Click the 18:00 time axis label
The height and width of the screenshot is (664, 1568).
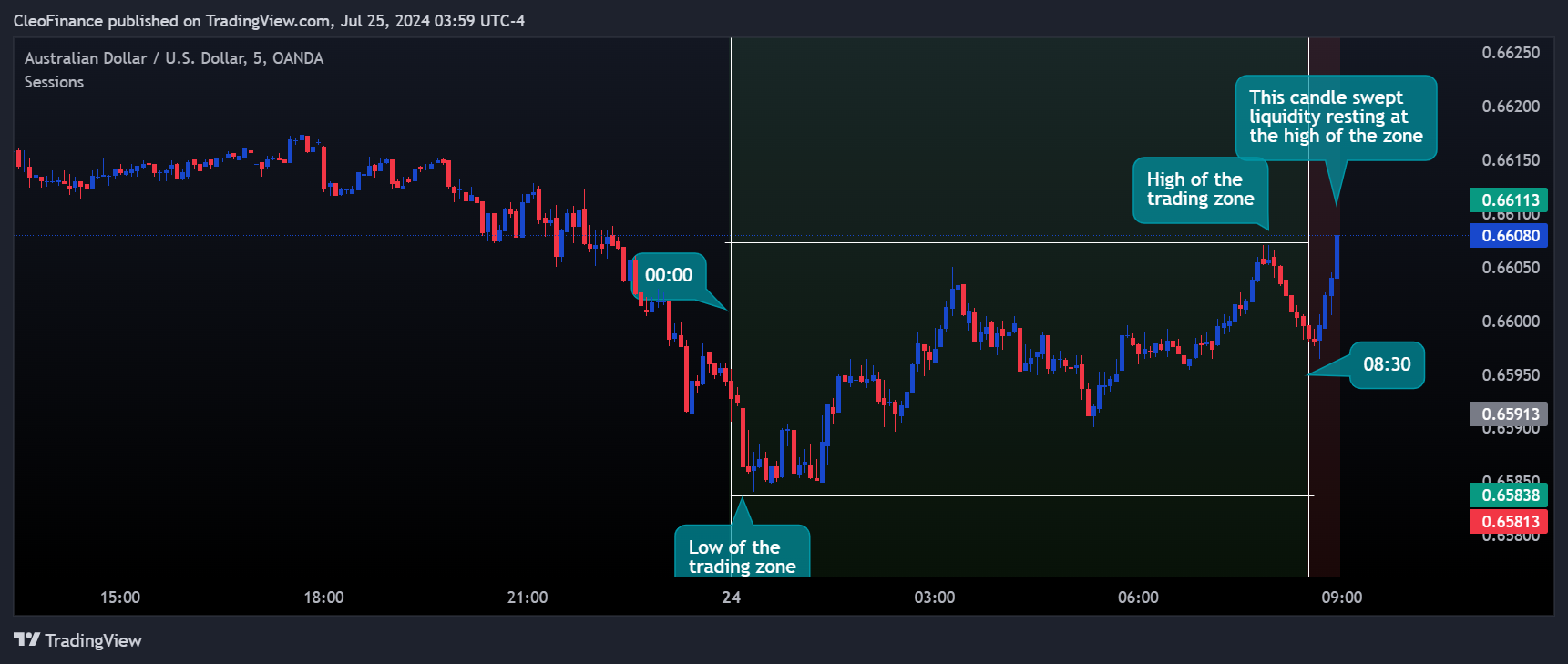click(x=323, y=598)
